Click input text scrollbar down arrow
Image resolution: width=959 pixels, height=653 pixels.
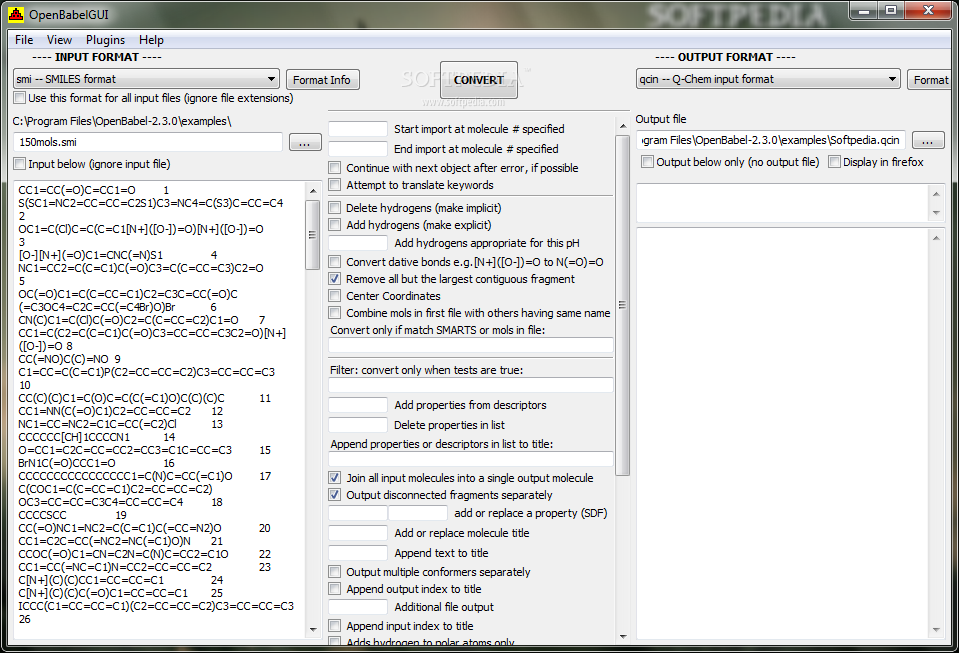click(313, 630)
